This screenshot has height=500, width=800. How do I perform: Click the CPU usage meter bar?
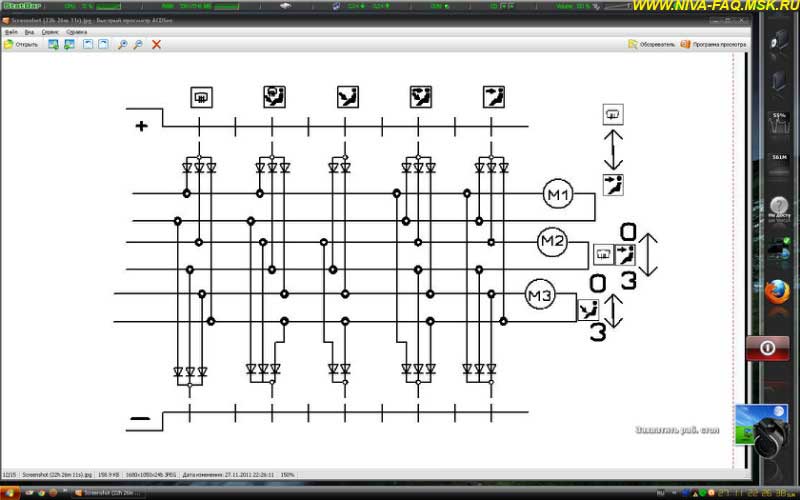pos(109,6)
